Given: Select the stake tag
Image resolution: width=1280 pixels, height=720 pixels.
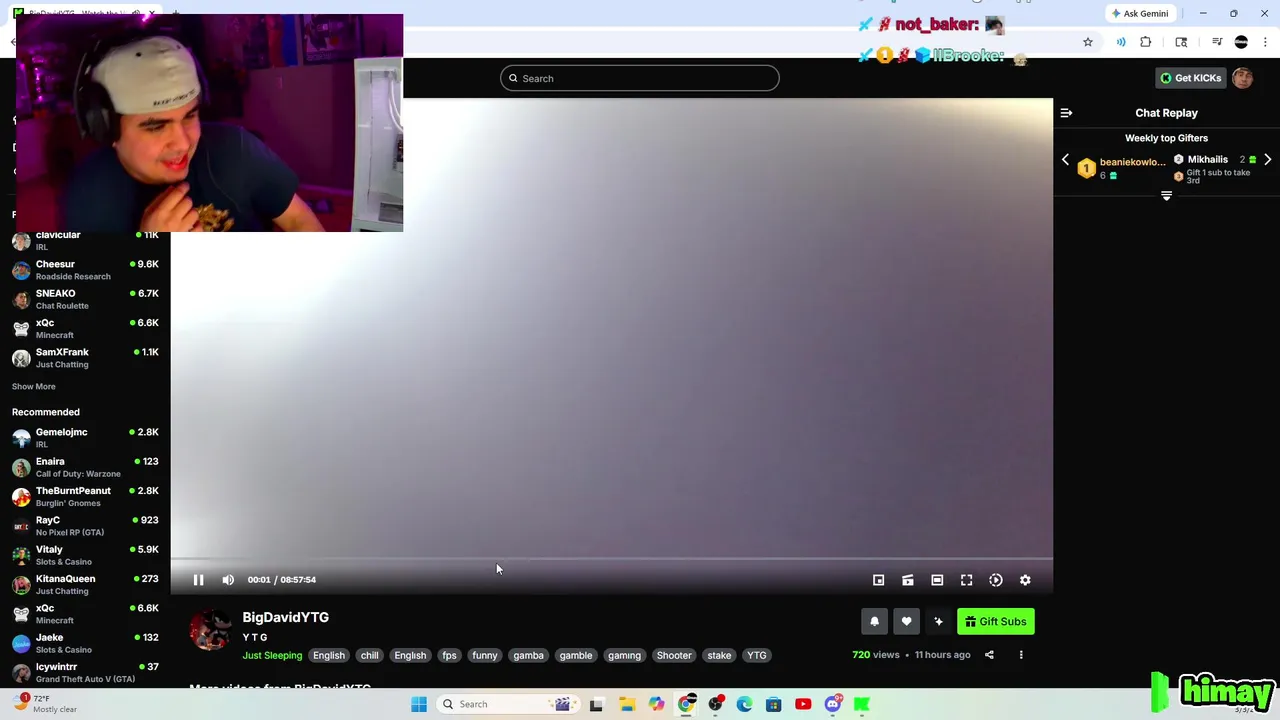Looking at the screenshot, I should [719, 655].
